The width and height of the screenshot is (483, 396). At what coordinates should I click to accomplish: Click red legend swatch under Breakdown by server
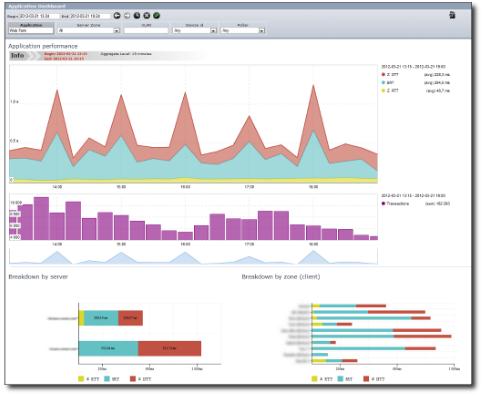pyautogui.click(x=133, y=379)
